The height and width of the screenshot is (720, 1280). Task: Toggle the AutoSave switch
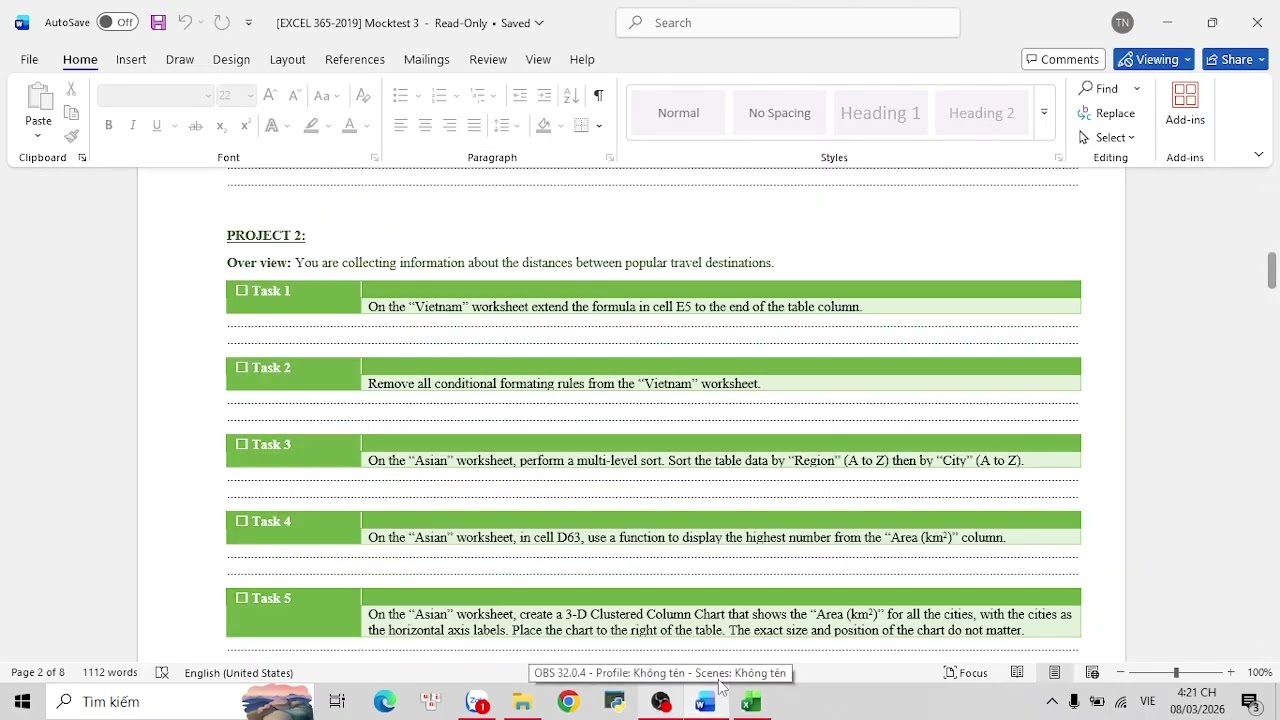pos(117,22)
